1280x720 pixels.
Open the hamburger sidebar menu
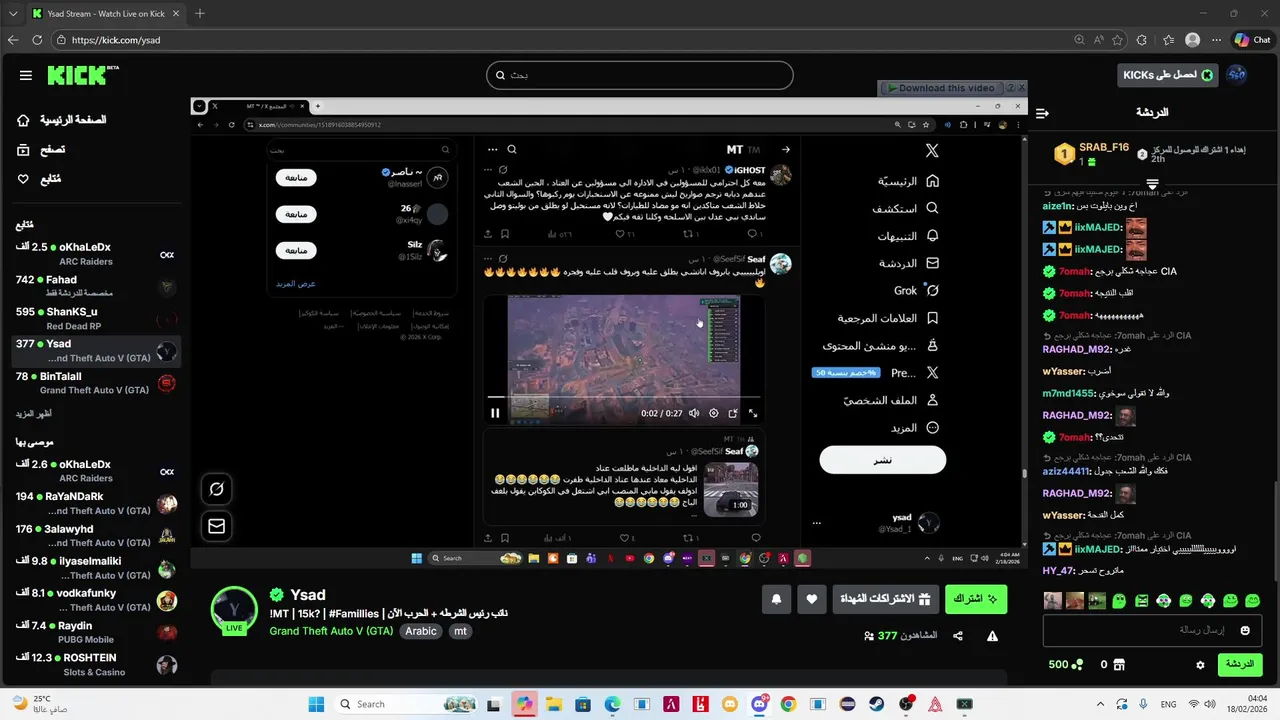(x=26, y=75)
